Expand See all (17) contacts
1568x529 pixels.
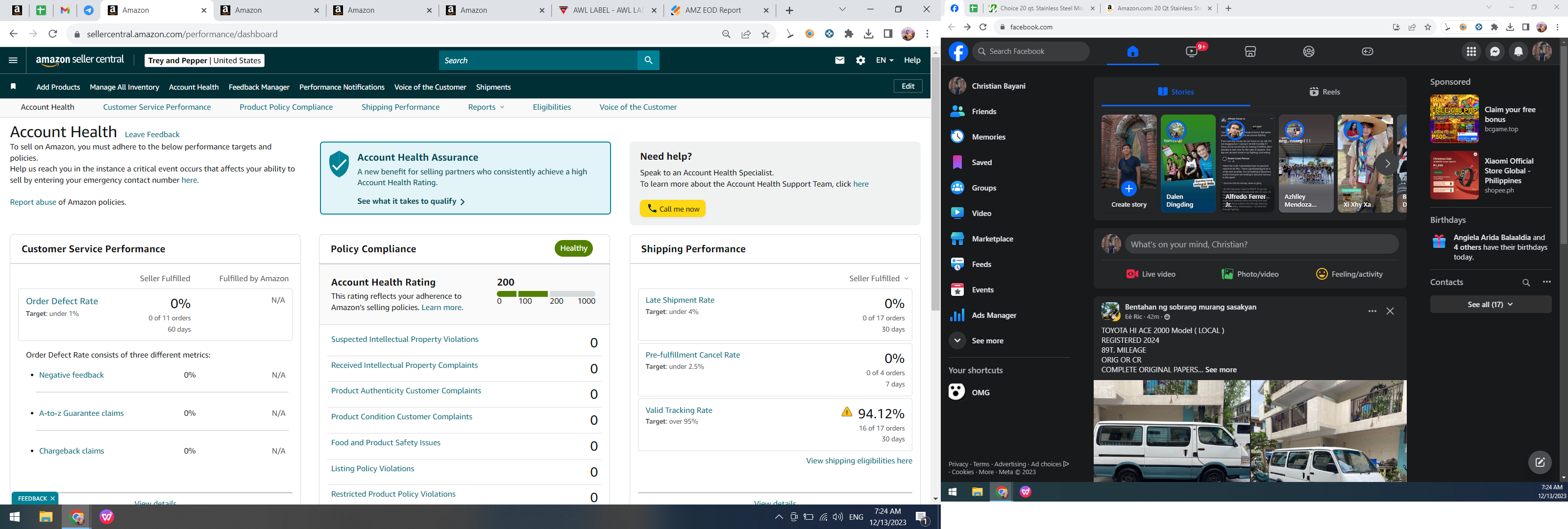pyautogui.click(x=1490, y=304)
